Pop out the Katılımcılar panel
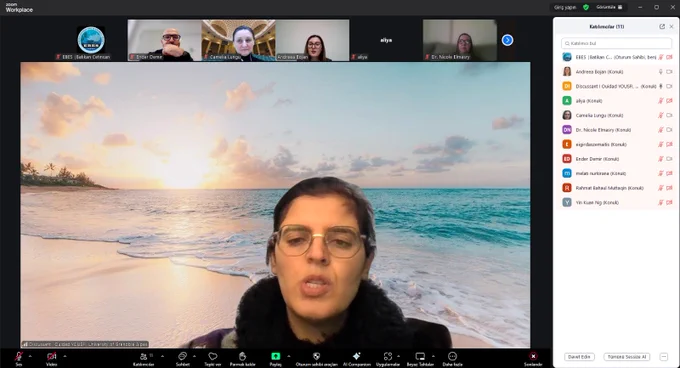The width and height of the screenshot is (680, 368). coord(662,26)
